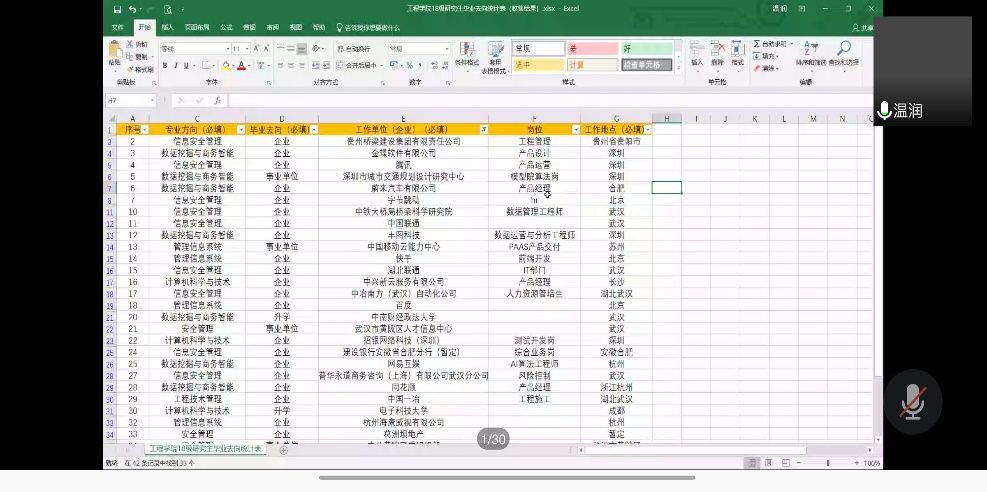Click the font color red A icon
987x492 pixels.
(241, 66)
